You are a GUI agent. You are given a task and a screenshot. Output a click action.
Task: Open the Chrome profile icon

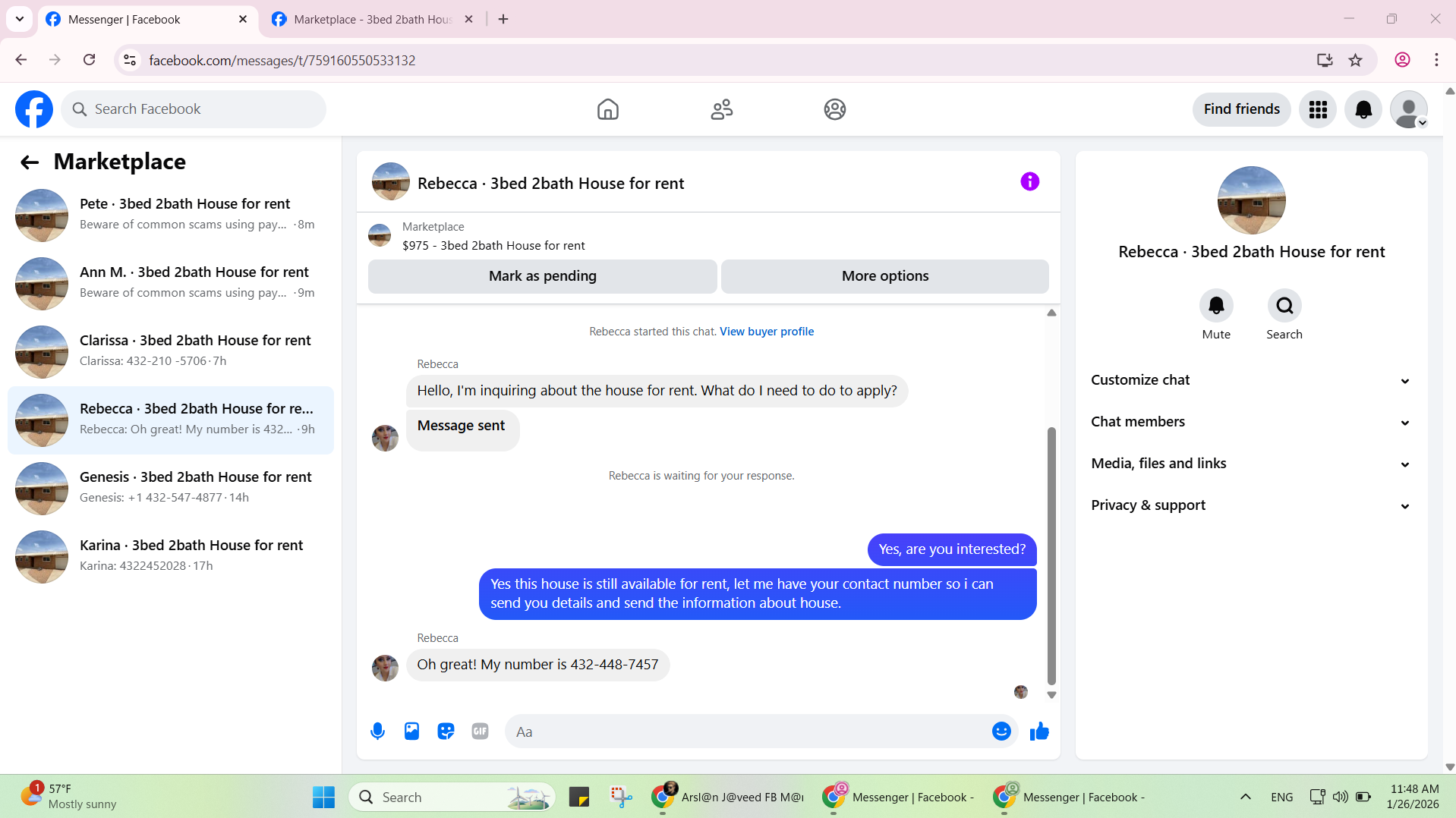(1402, 60)
